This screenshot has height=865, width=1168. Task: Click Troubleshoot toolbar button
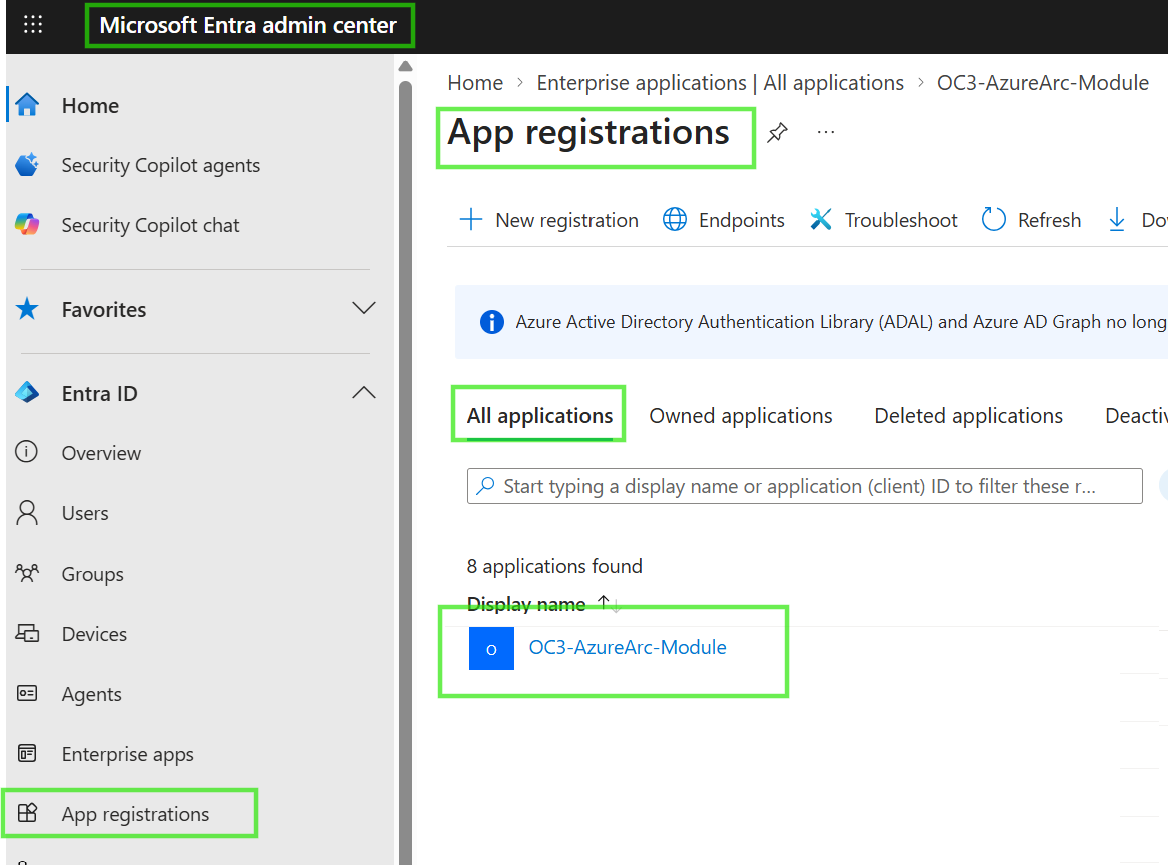coord(883,220)
